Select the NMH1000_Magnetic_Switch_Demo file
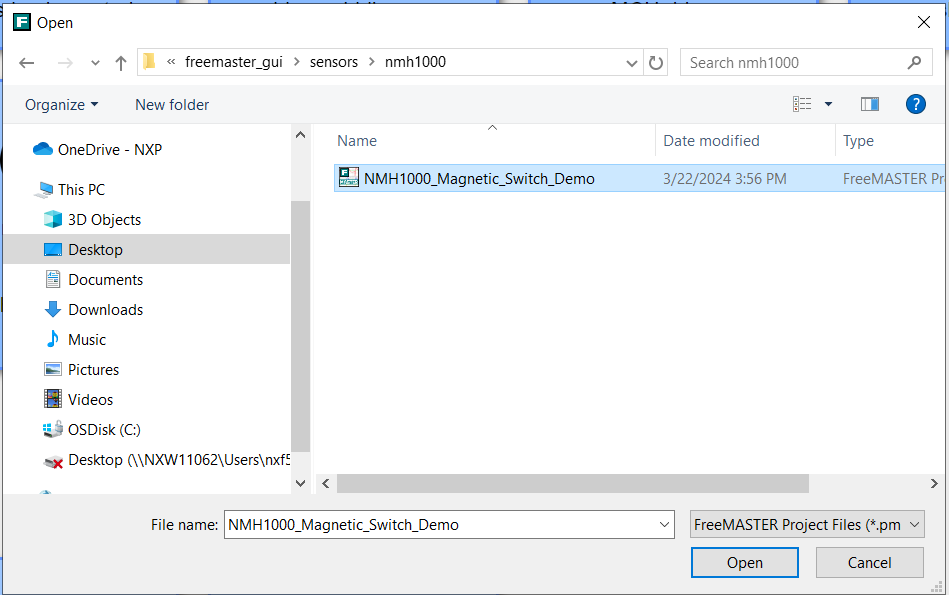949x595 pixels. point(639,179)
